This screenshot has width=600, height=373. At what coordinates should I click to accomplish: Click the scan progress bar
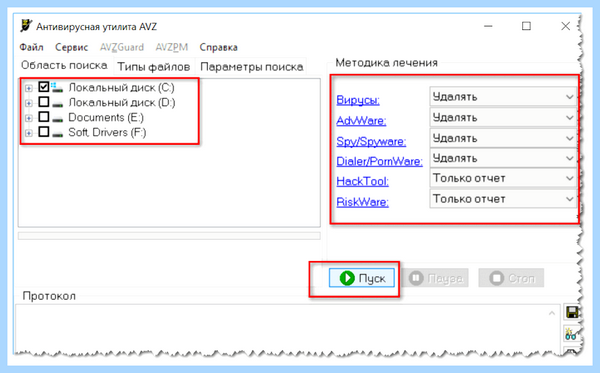[x=169, y=236]
